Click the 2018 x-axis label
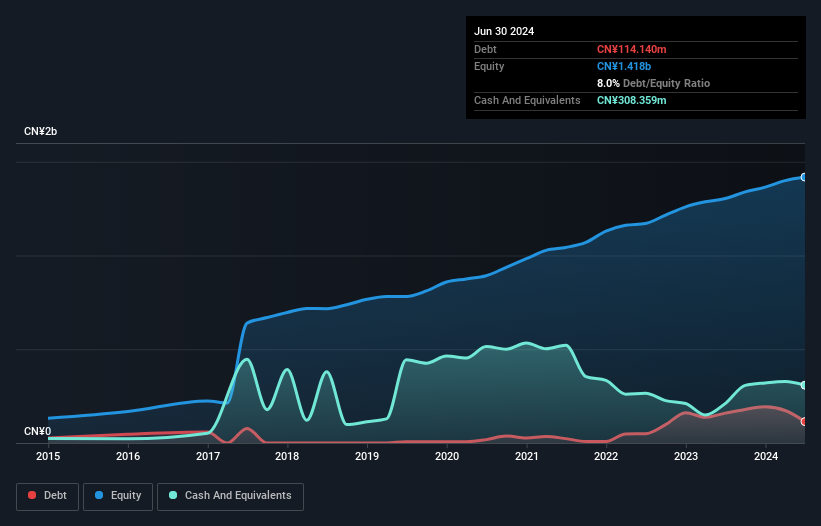This screenshot has height=526, width=821. 287,456
